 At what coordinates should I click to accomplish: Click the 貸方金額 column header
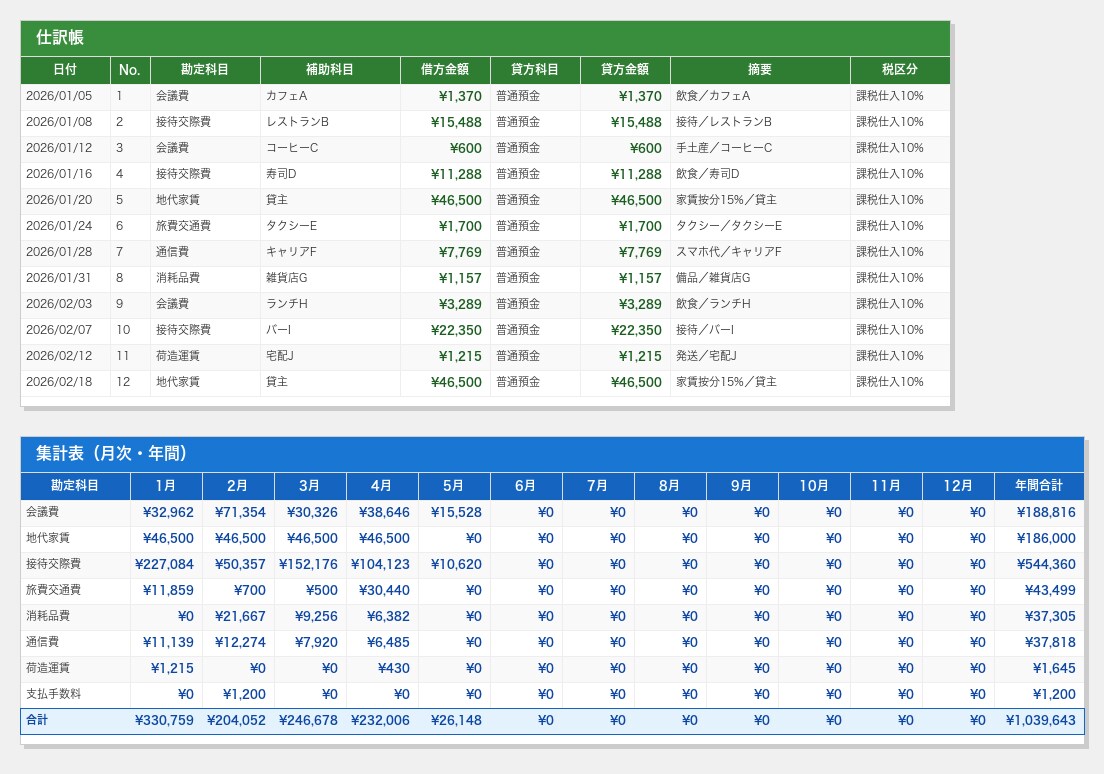coord(625,70)
